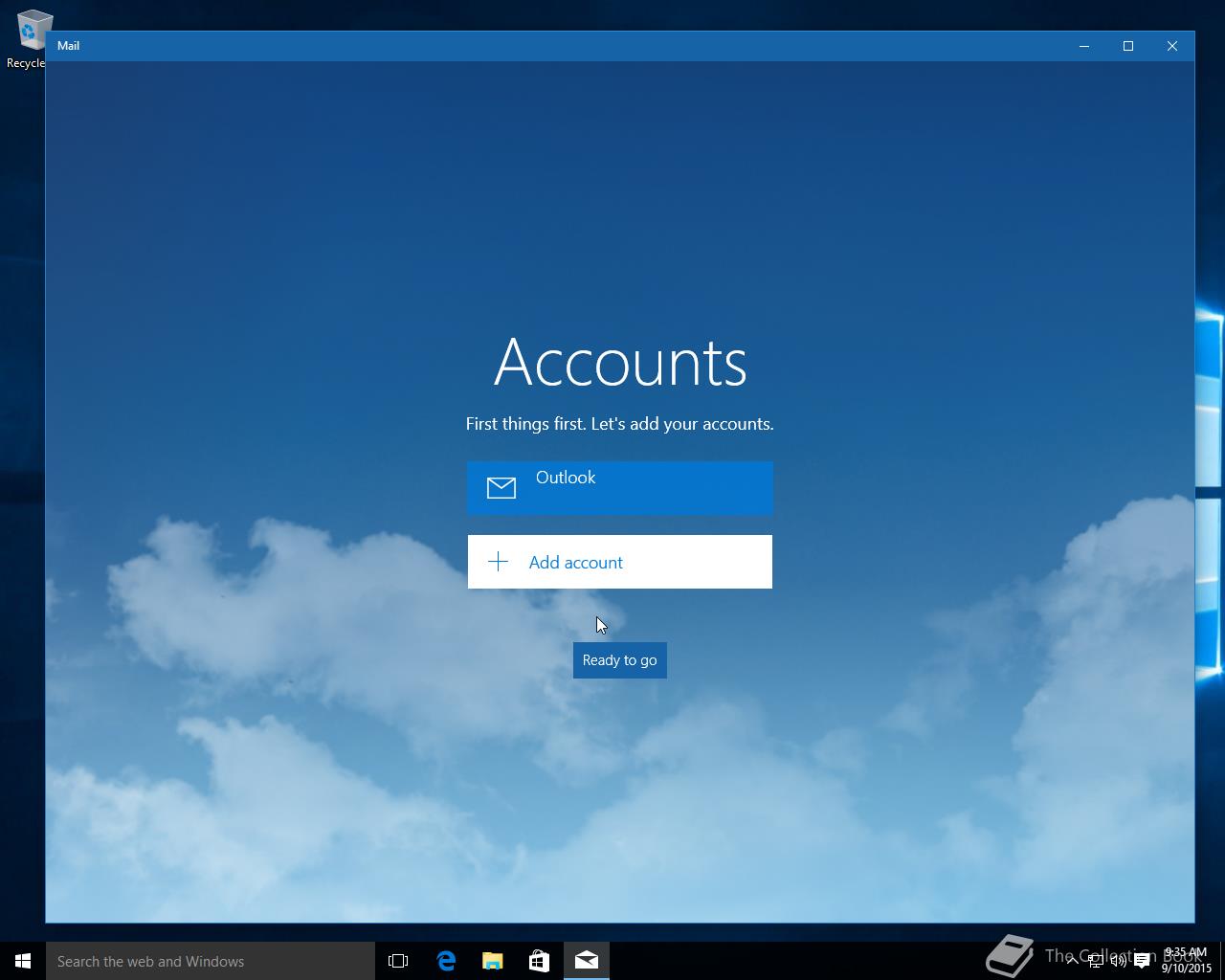Focus the Search the web and Windows box
Viewport: 1225px width, 980px height.
211,961
